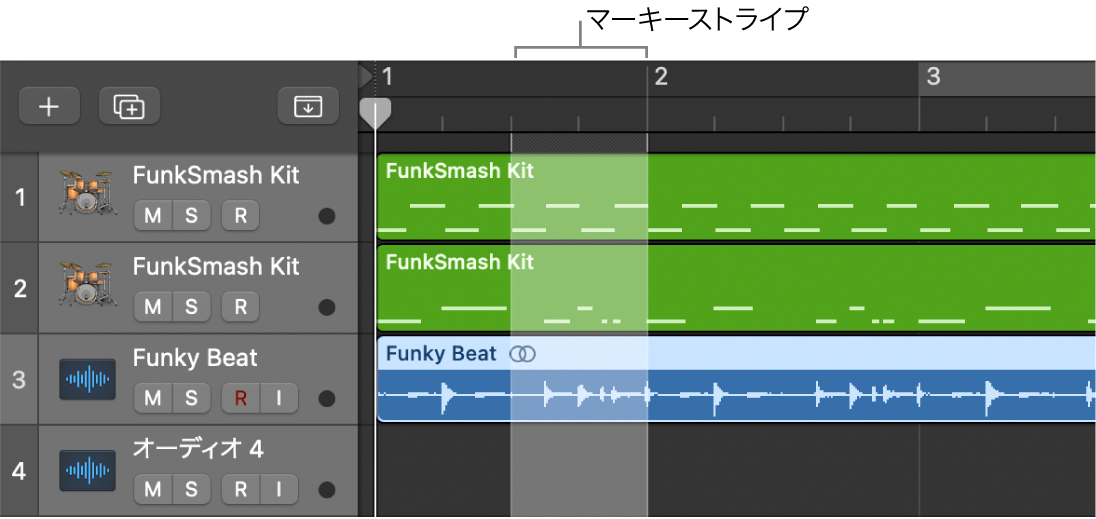Click the status dot on Funky Beat track
1096x519 pixels.
tap(326, 399)
